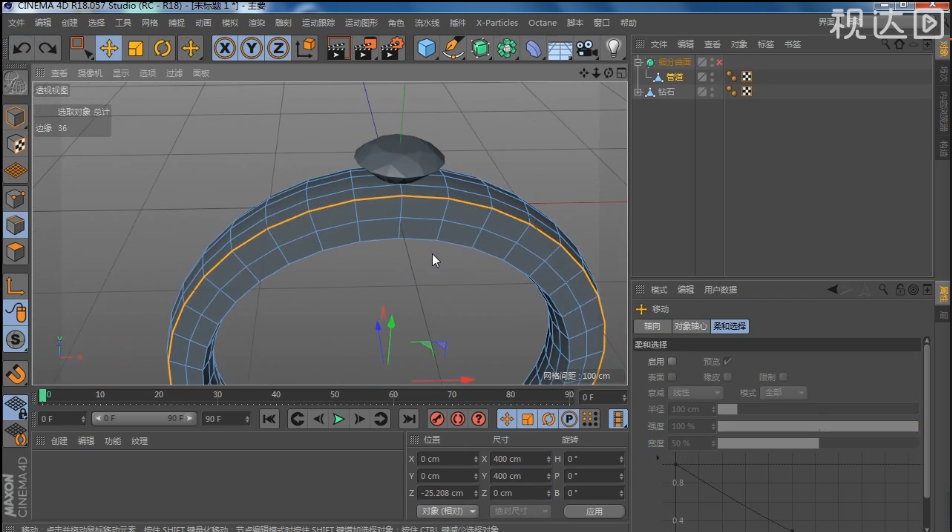Toggle the coordinate system icon
This screenshot has height=532, width=952.
(x=306, y=48)
